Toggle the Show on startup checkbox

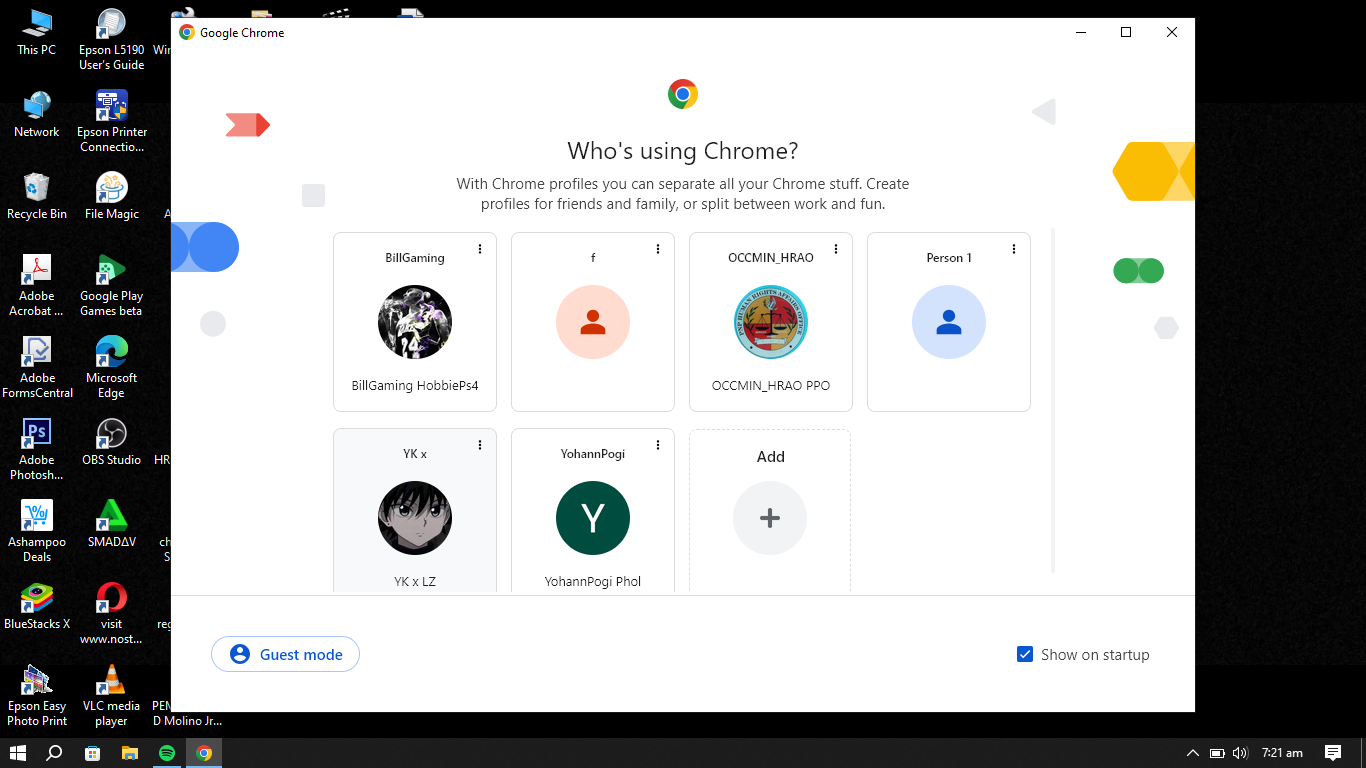(x=1025, y=654)
